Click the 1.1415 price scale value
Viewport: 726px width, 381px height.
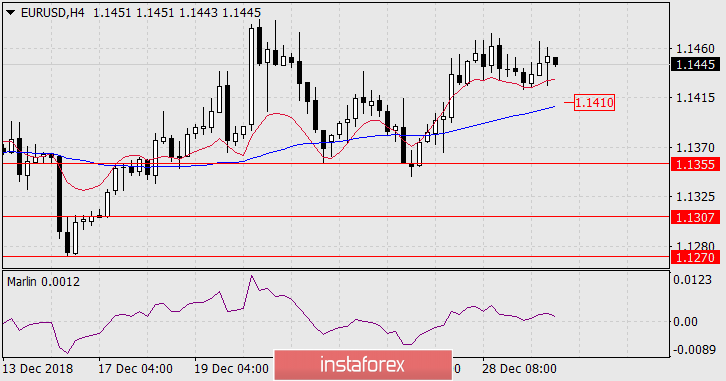pyautogui.click(x=695, y=98)
